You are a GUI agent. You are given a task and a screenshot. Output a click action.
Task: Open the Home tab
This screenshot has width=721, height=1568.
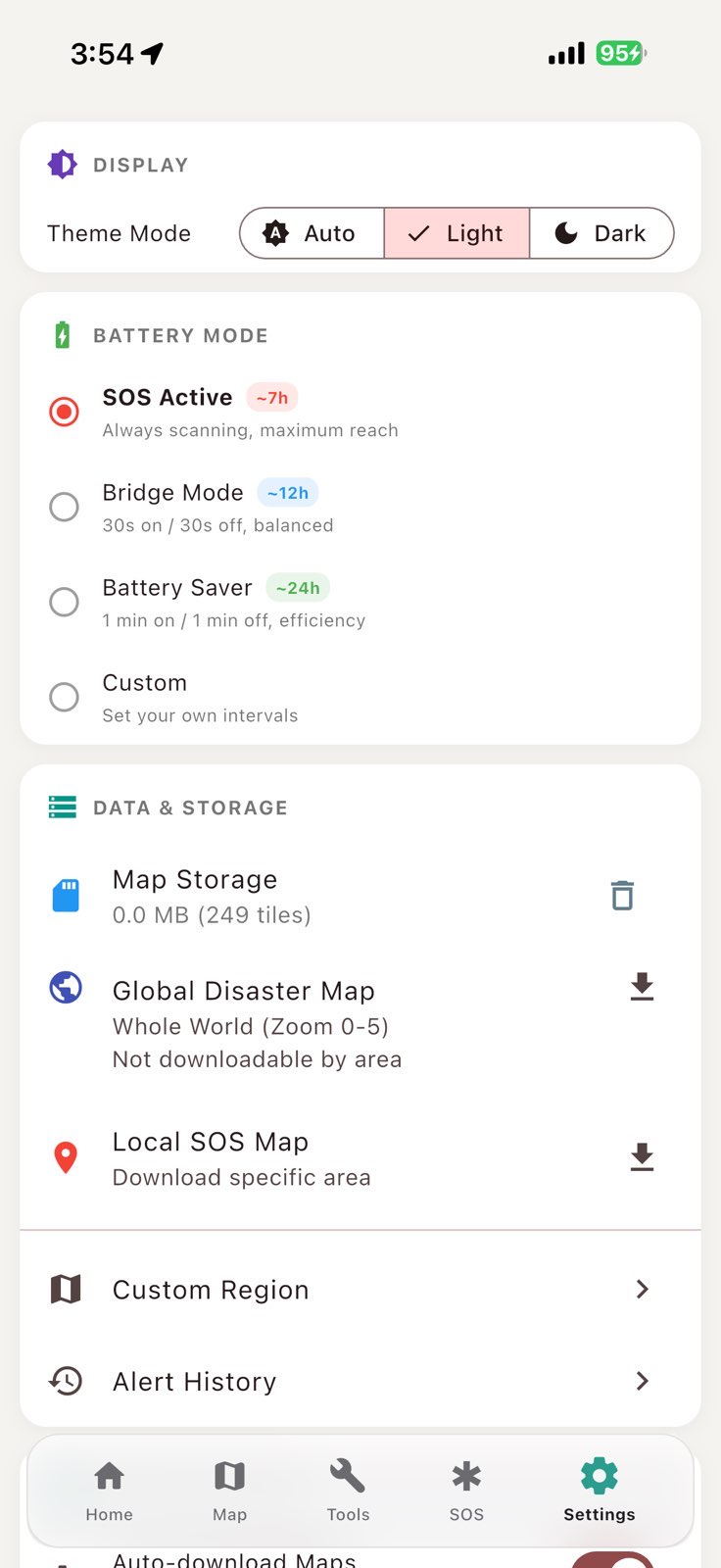point(109,1490)
